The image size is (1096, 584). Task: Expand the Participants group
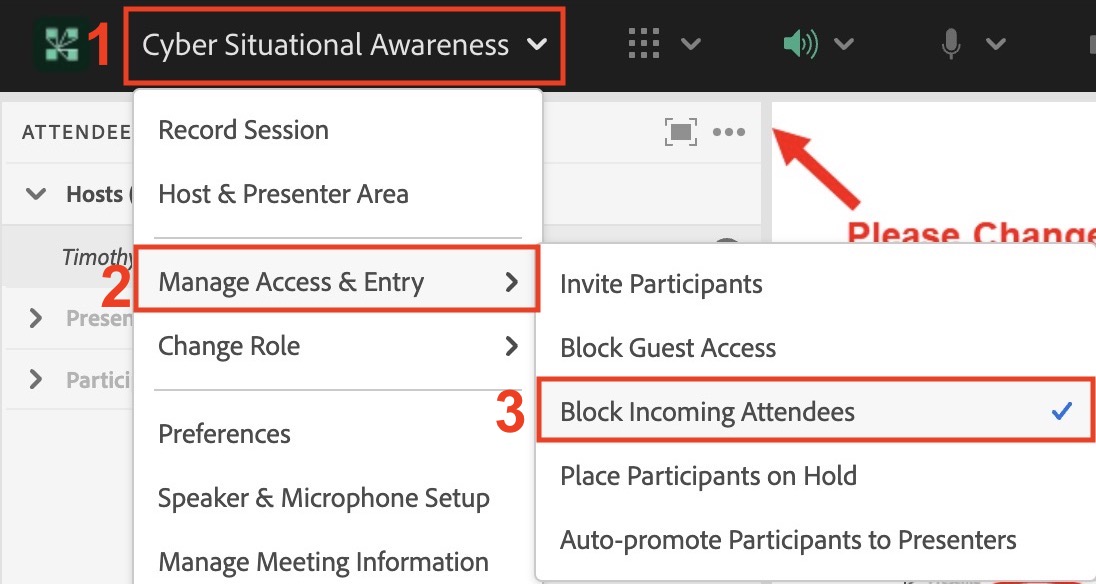[x=37, y=379]
